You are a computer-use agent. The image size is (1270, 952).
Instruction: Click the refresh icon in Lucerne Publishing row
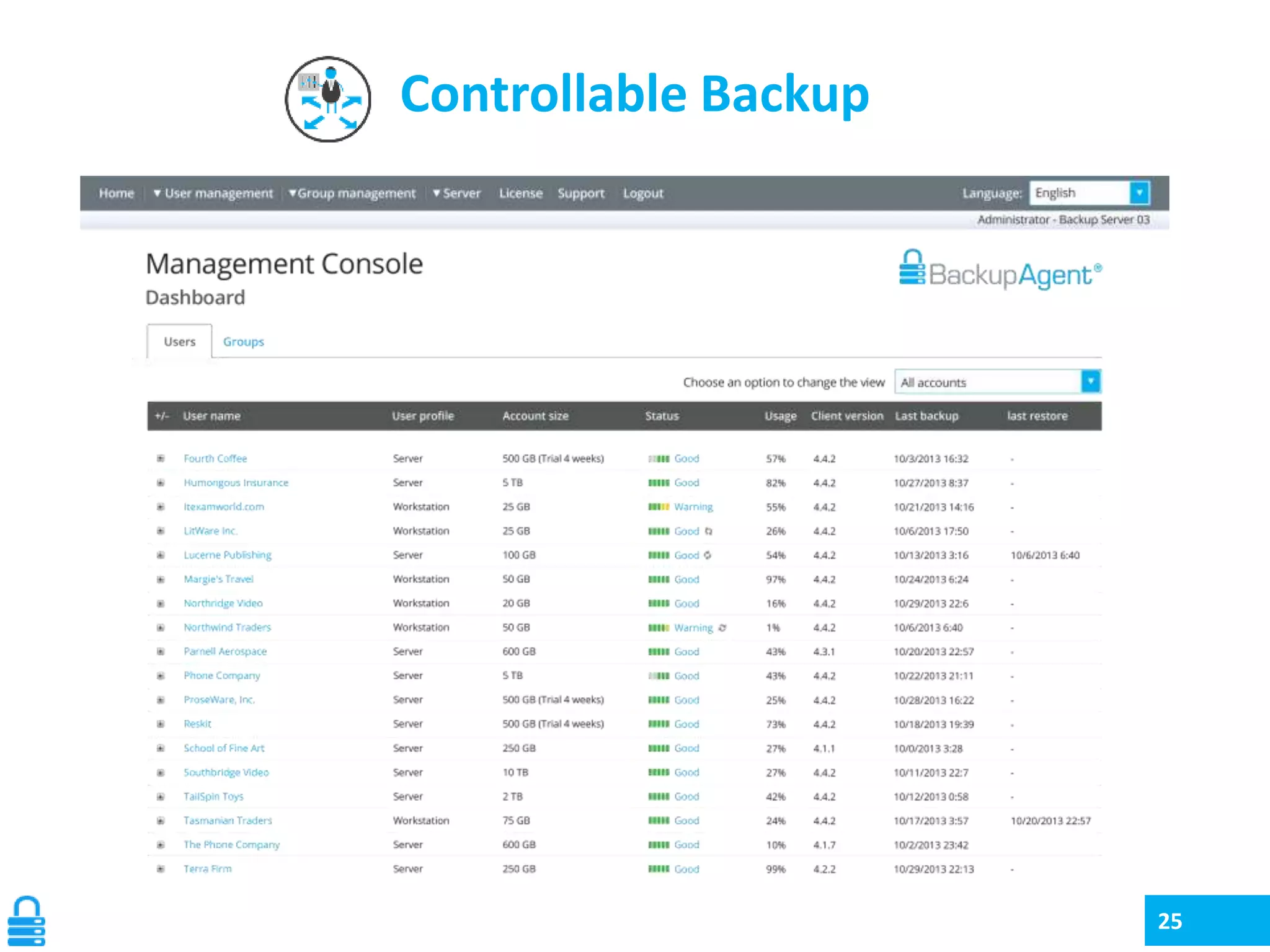coord(708,555)
